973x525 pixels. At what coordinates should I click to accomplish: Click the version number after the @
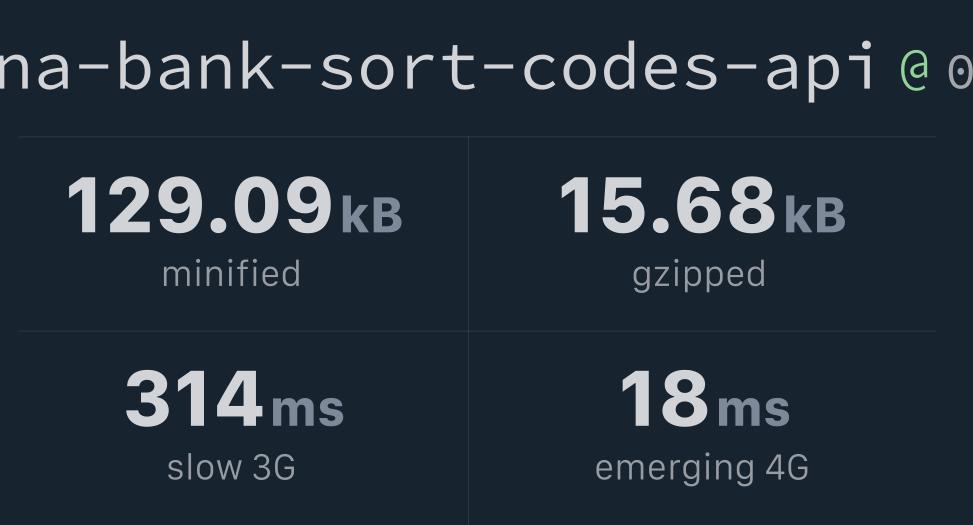[x=959, y=70]
